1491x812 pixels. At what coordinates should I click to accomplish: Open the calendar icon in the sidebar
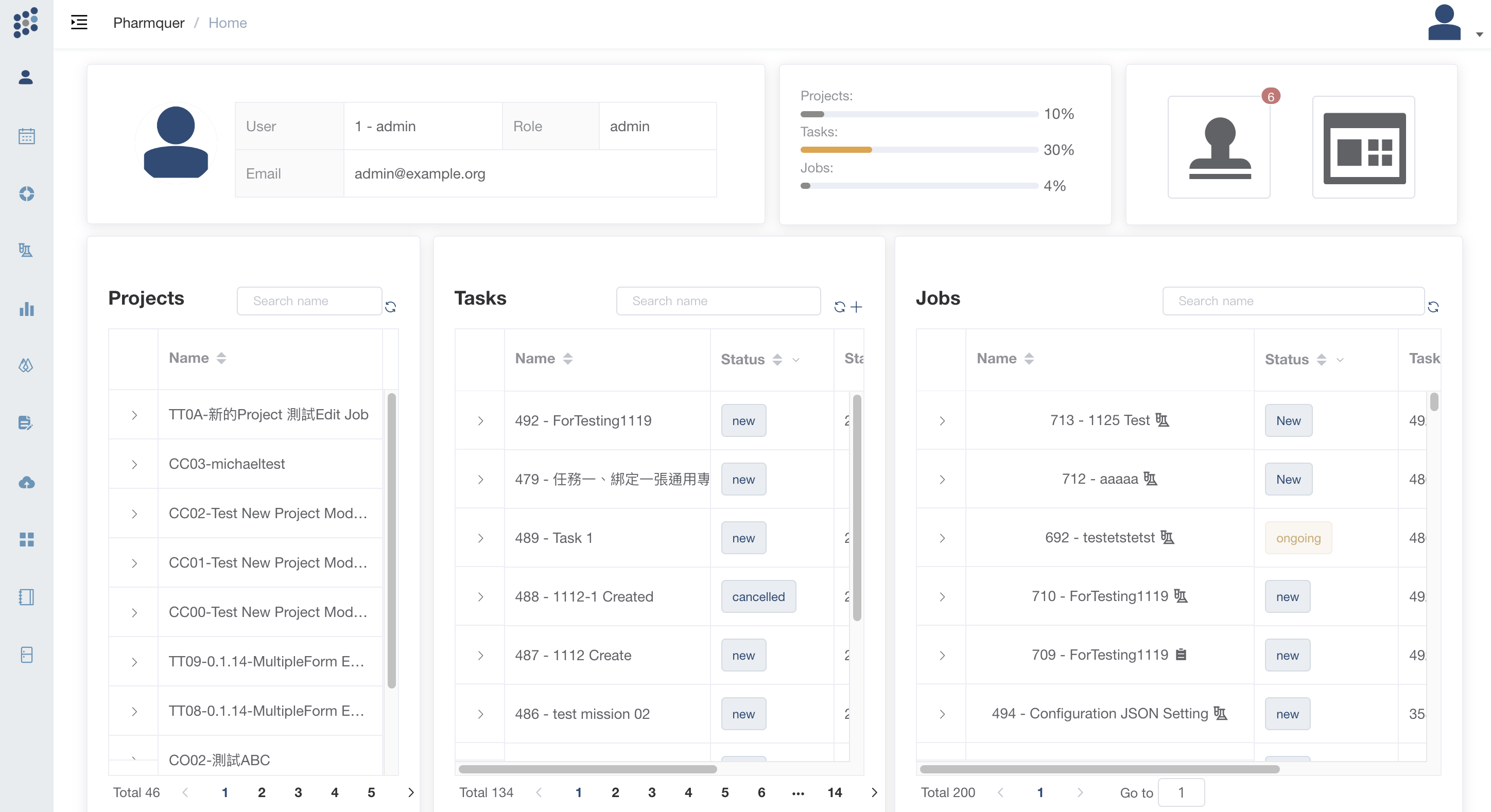[x=26, y=136]
